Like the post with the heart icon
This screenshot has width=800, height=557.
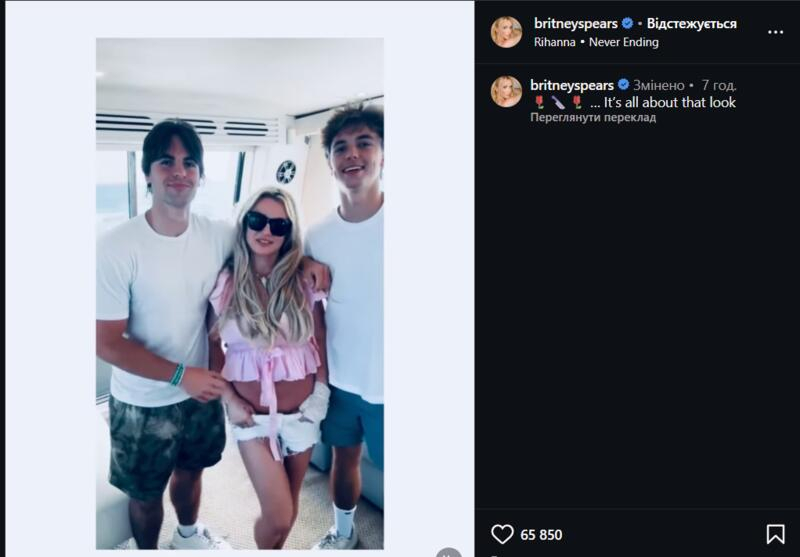coord(502,534)
